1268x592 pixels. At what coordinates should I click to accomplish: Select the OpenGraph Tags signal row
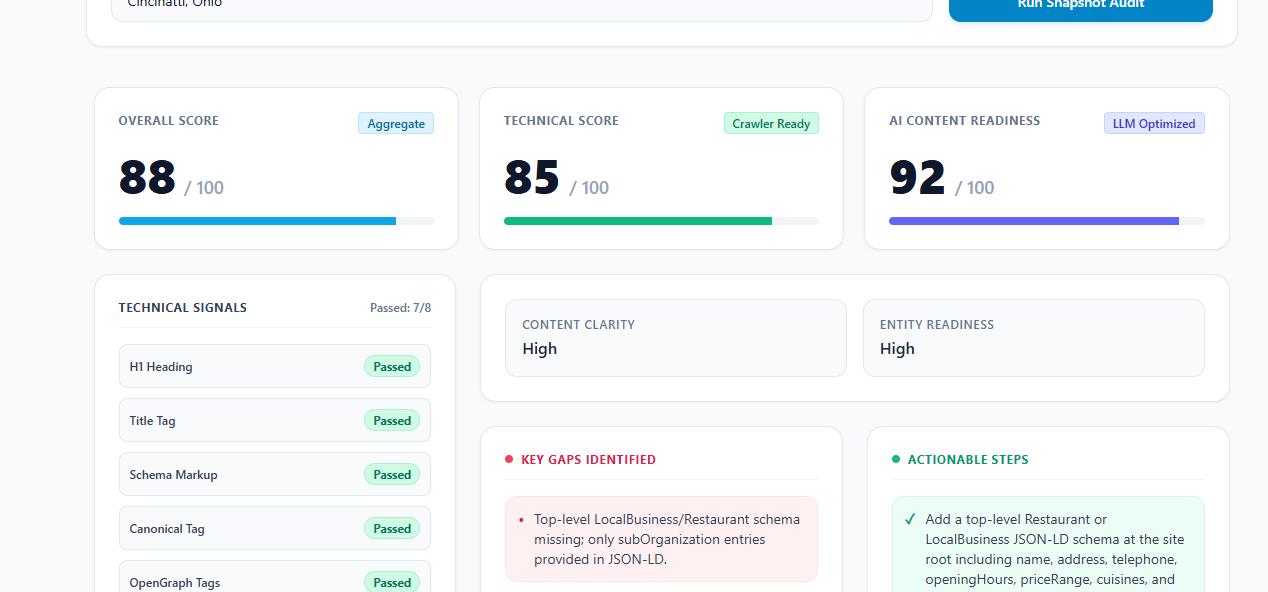275,578
